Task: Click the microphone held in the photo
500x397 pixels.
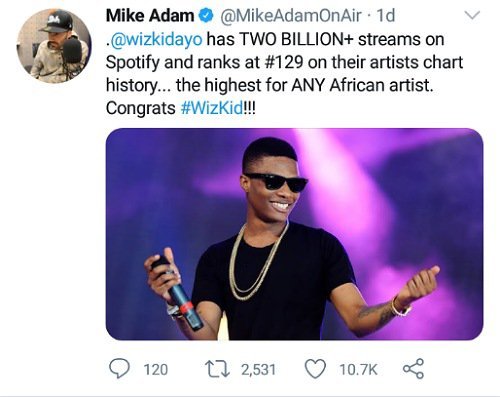Action: click(x=178, y=292)
